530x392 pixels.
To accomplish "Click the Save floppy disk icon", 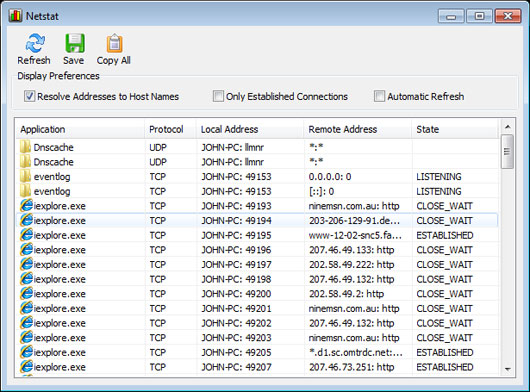I will click(75, 43).
